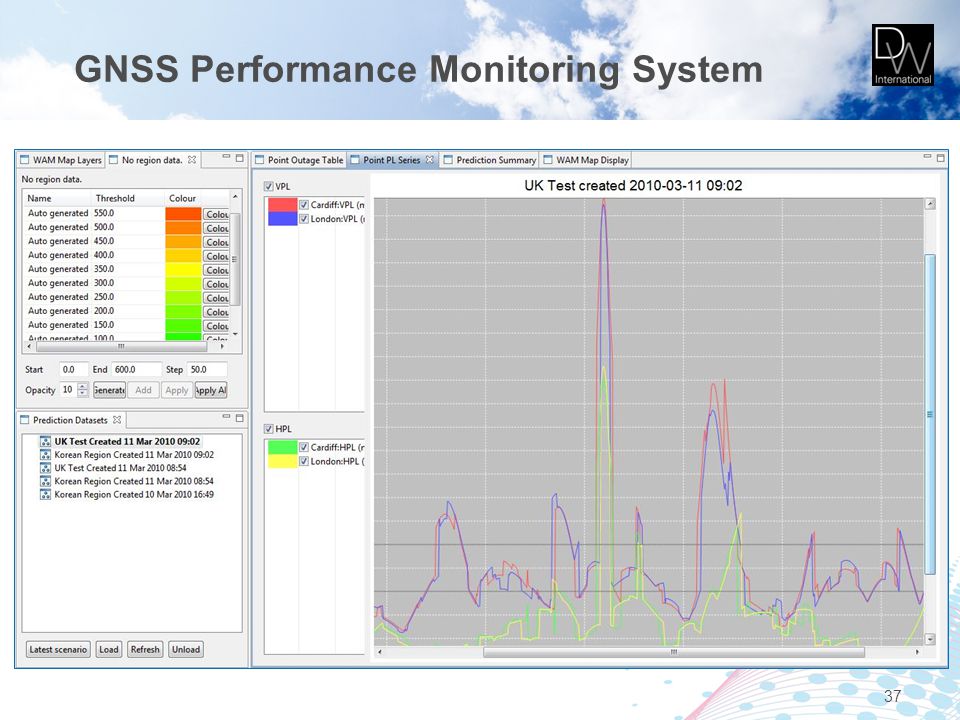Uncheck the Cardiff:VPL series checkbox

[304, 204]
